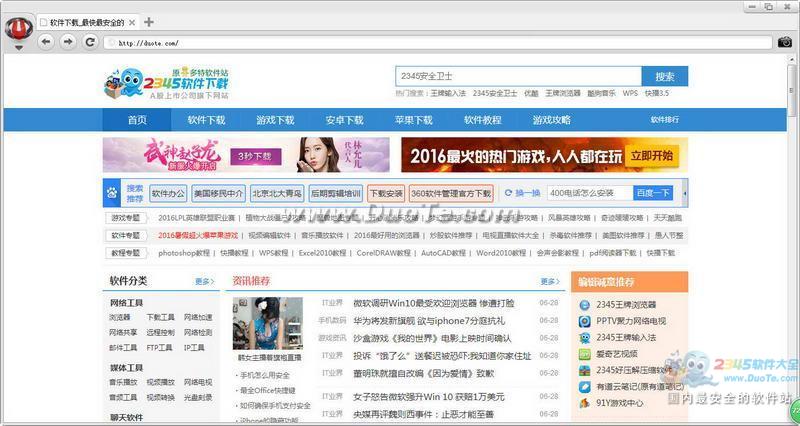Click the 下载安装 recommendation button

click(386, 193)
